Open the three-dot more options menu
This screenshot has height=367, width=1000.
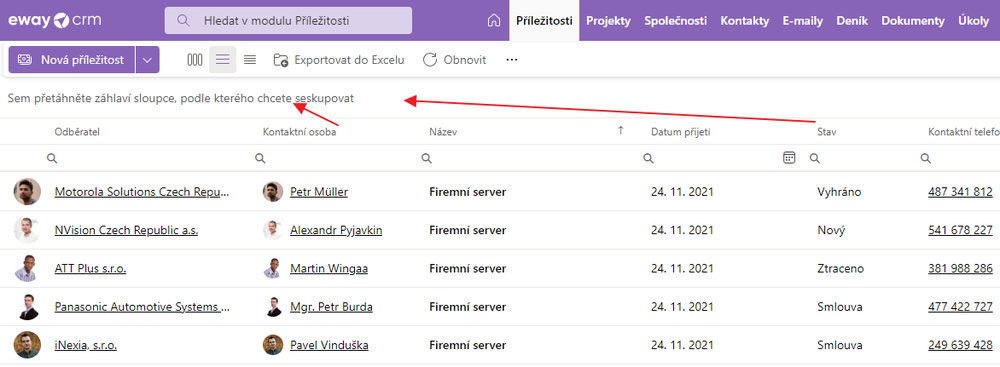click(511, 60)
